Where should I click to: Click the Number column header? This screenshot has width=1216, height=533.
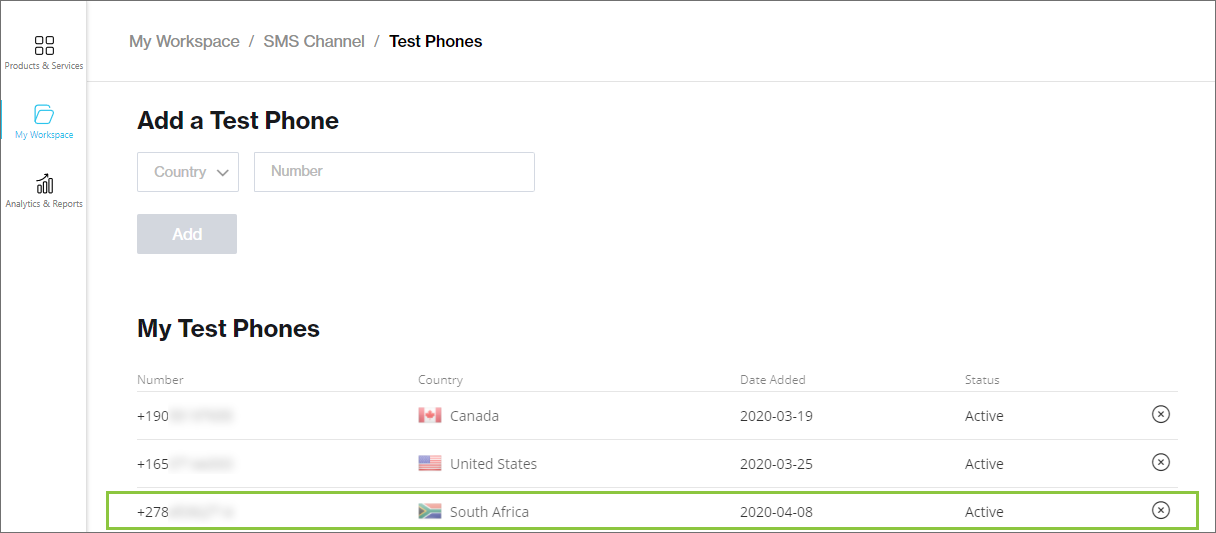(x=160, y=380)
